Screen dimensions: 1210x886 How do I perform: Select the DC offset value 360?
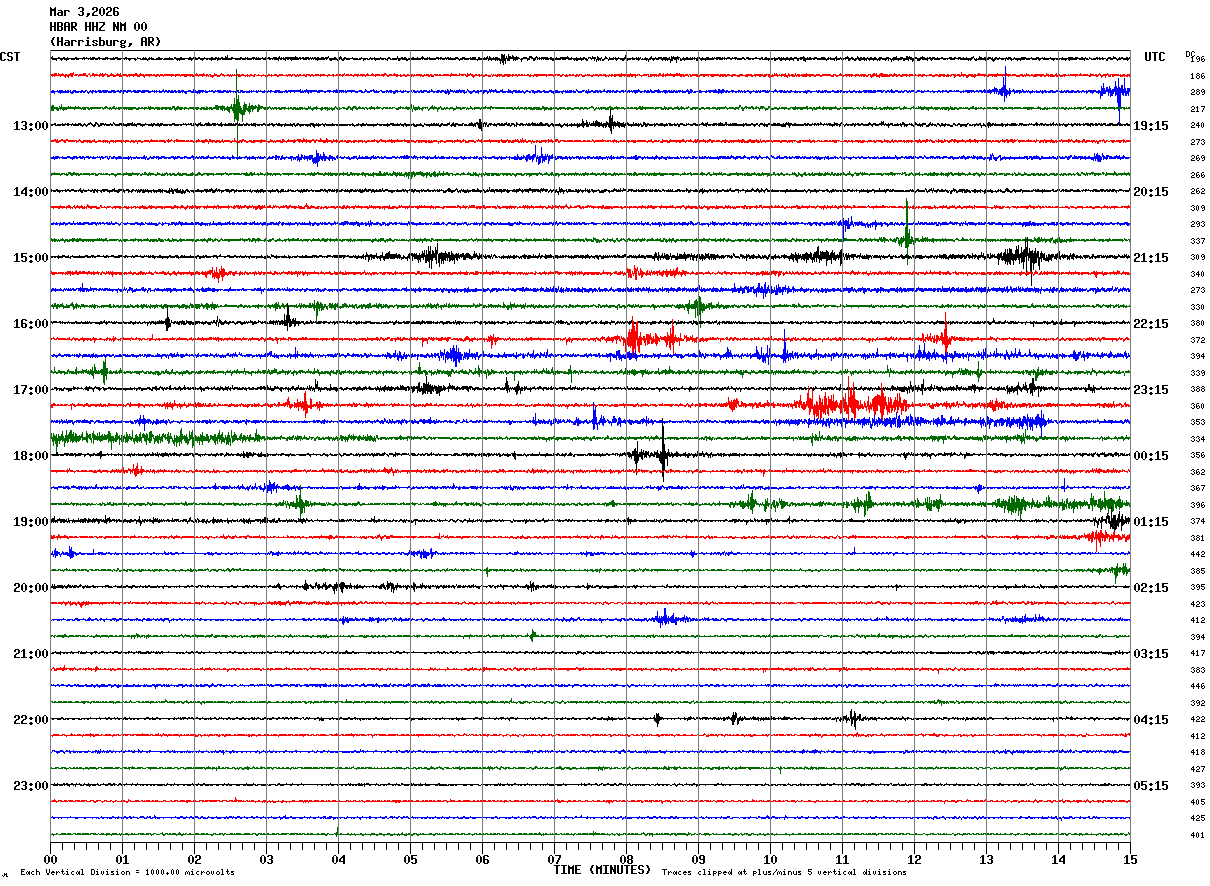click(1197, 406)
